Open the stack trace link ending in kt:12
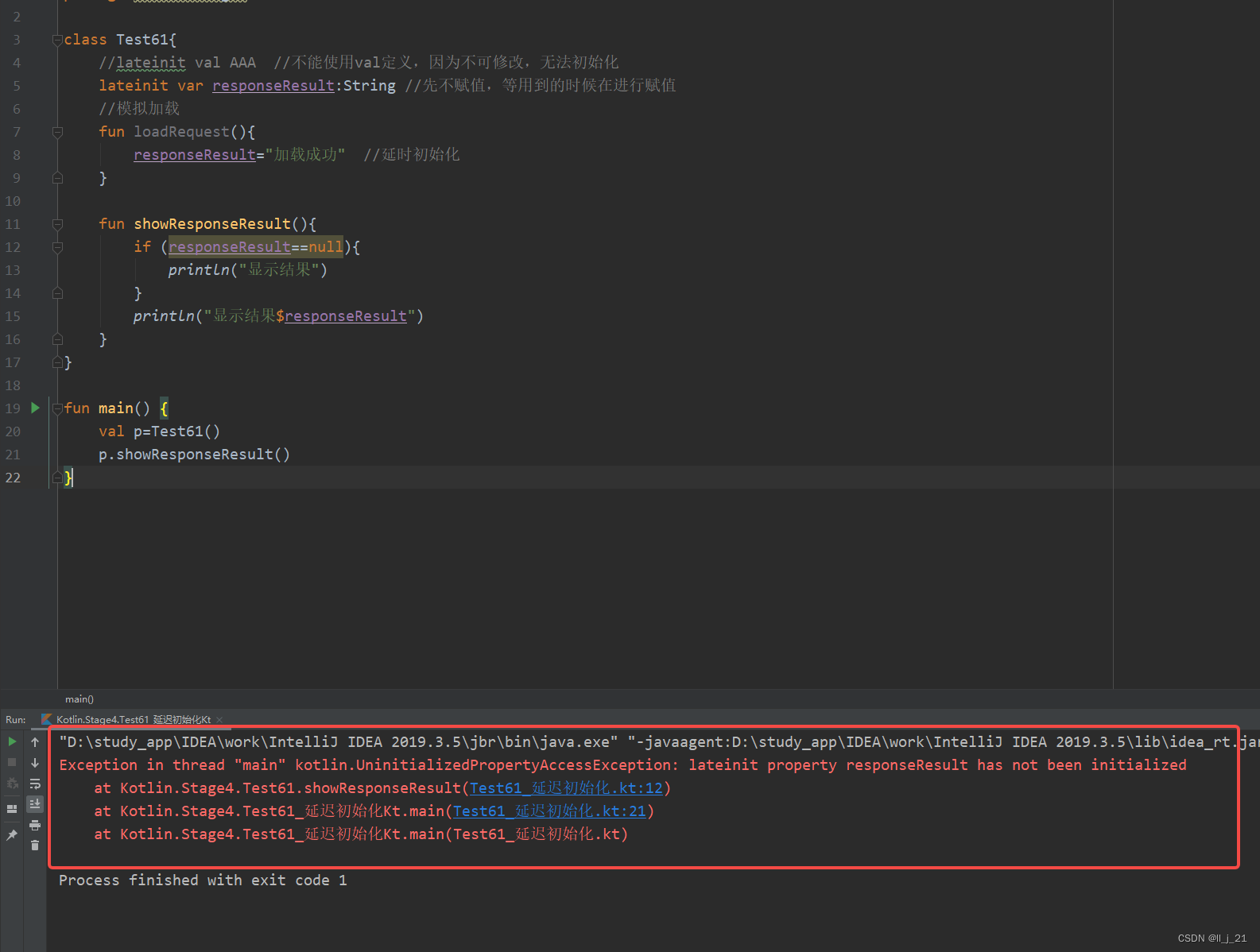The image size is (1260, 952). pos(566,788)
